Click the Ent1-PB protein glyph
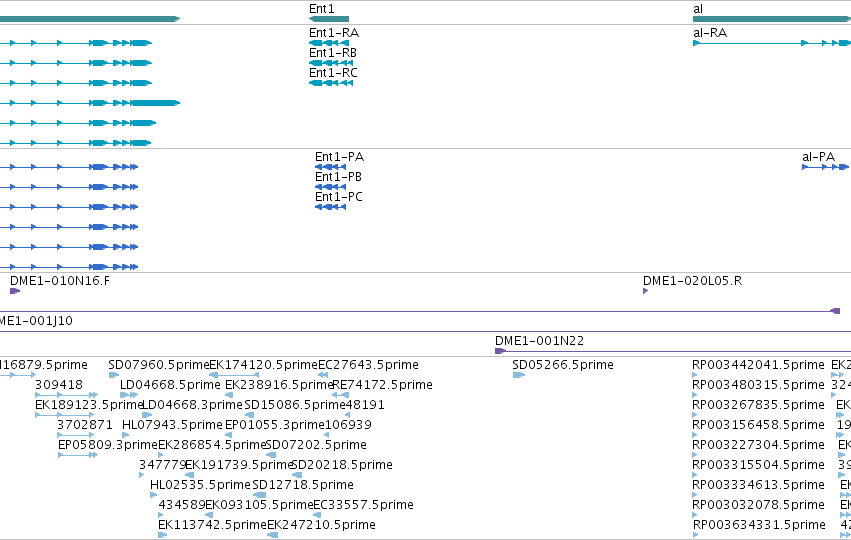851x540 pixels. (330, 187)
